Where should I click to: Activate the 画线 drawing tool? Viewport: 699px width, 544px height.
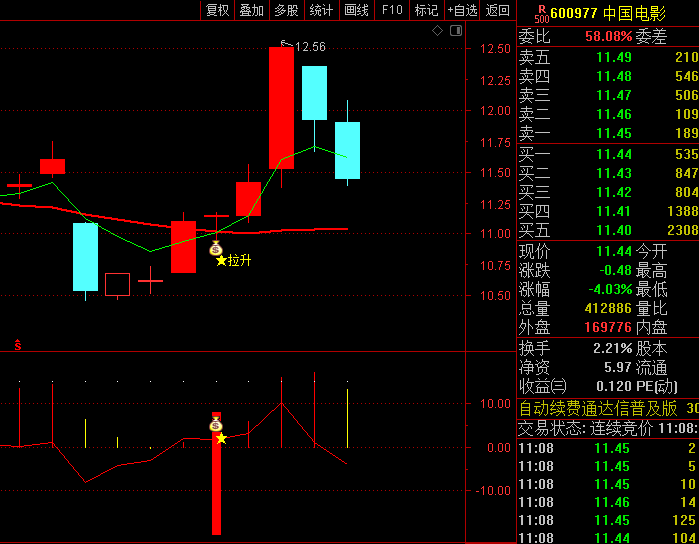pyautogui.click(x=357, y=10)
